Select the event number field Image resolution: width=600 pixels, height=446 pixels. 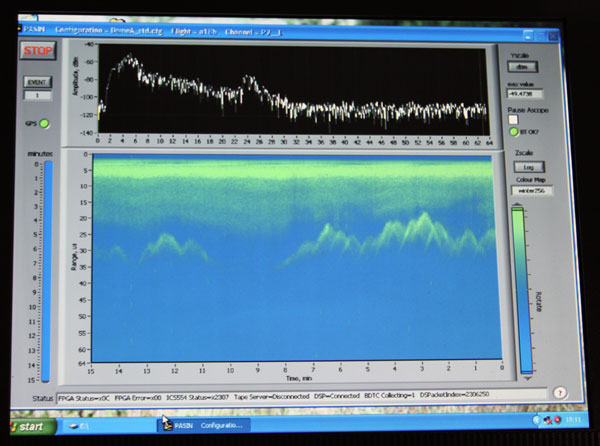coord(38,95)
